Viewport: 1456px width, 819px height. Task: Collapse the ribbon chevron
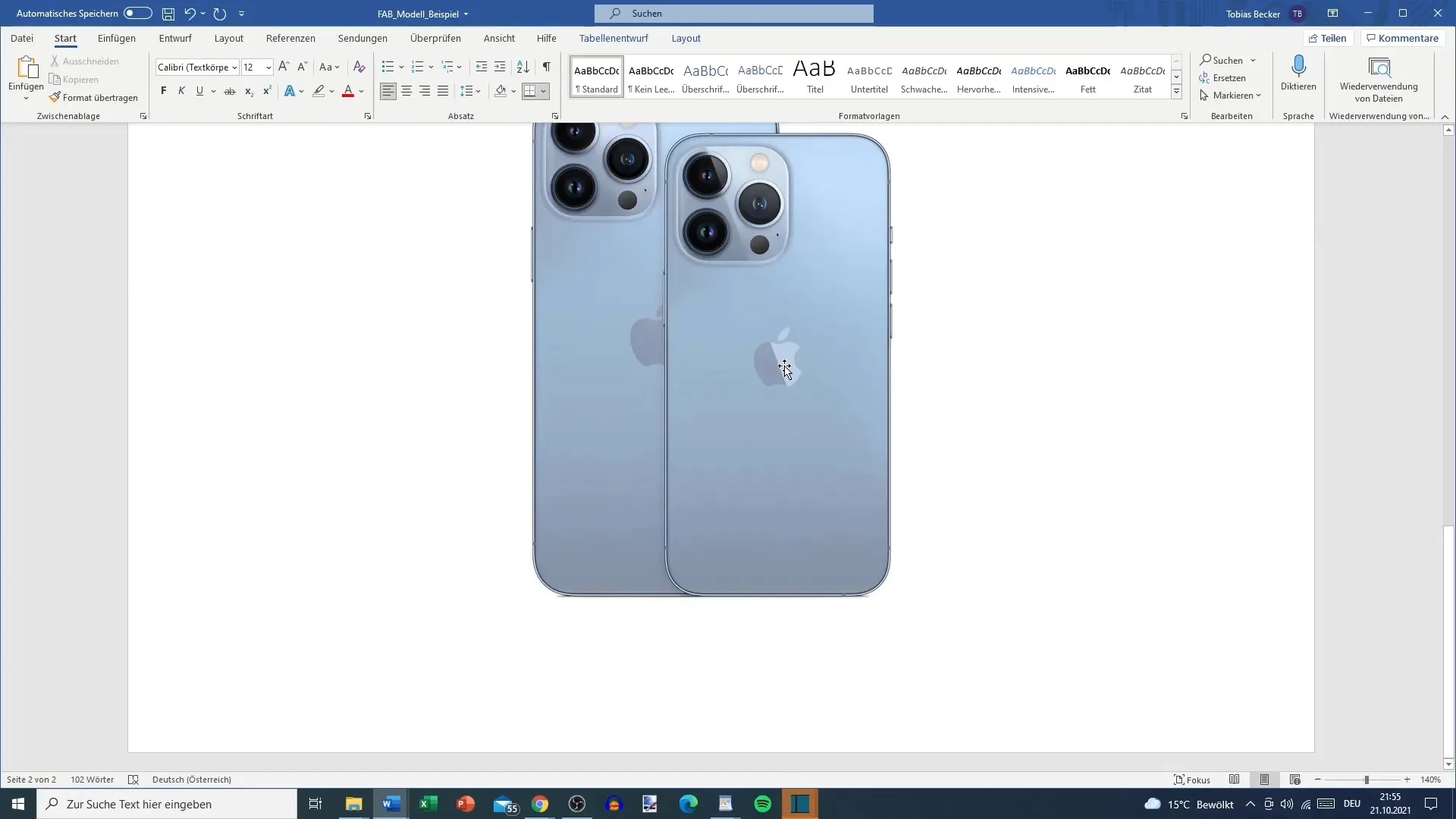tap(1445, 116)
